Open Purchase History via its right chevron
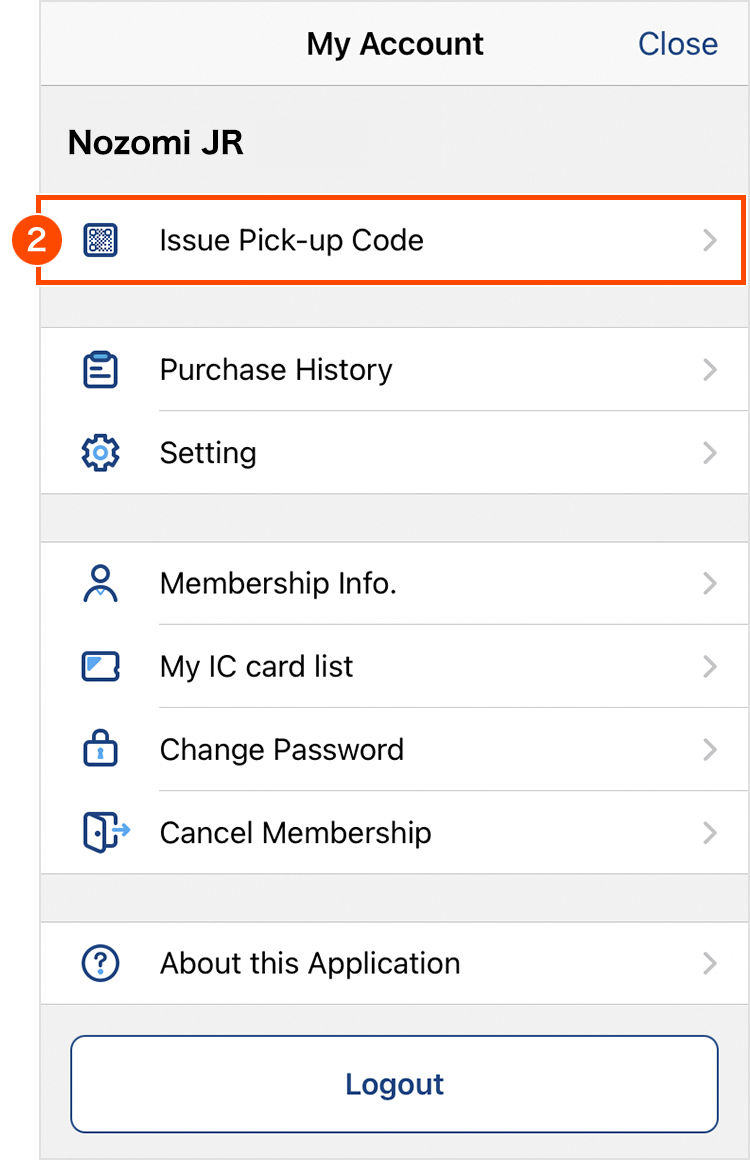750x1160 pixels. pyautogui.click(x=710, y=370)
